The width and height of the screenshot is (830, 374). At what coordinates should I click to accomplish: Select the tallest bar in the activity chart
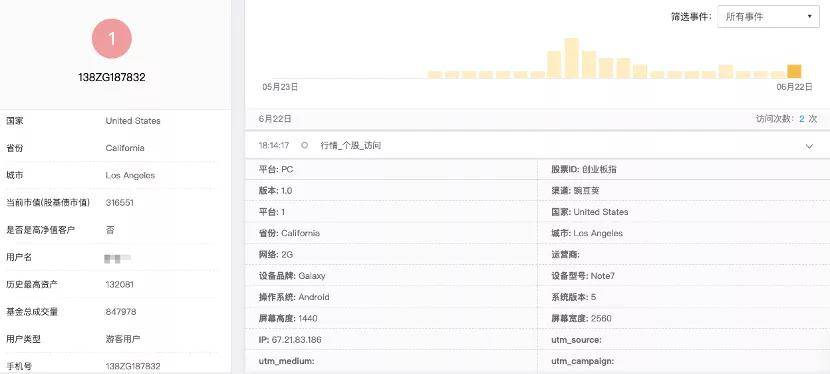point(571,58)
